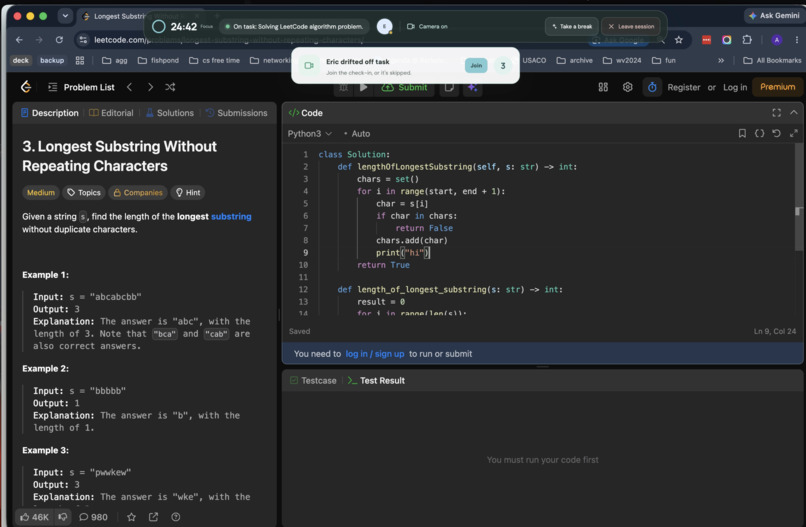
Task: Open the browser apps grid shortcut
Action: coord(80,60)
